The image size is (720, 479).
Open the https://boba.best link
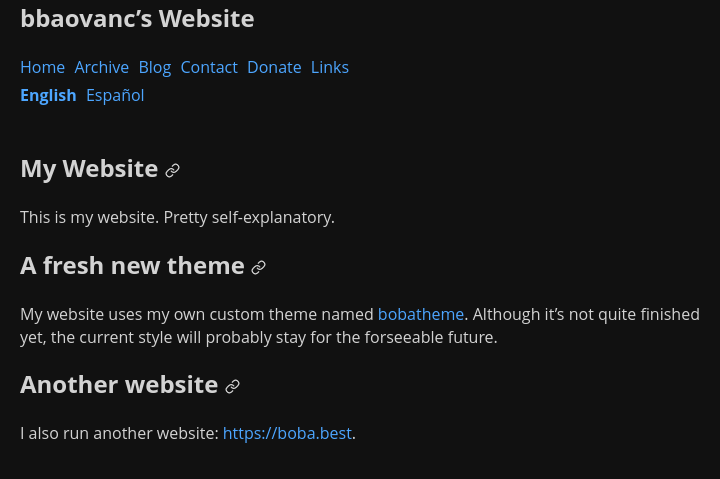click(287, 433)
